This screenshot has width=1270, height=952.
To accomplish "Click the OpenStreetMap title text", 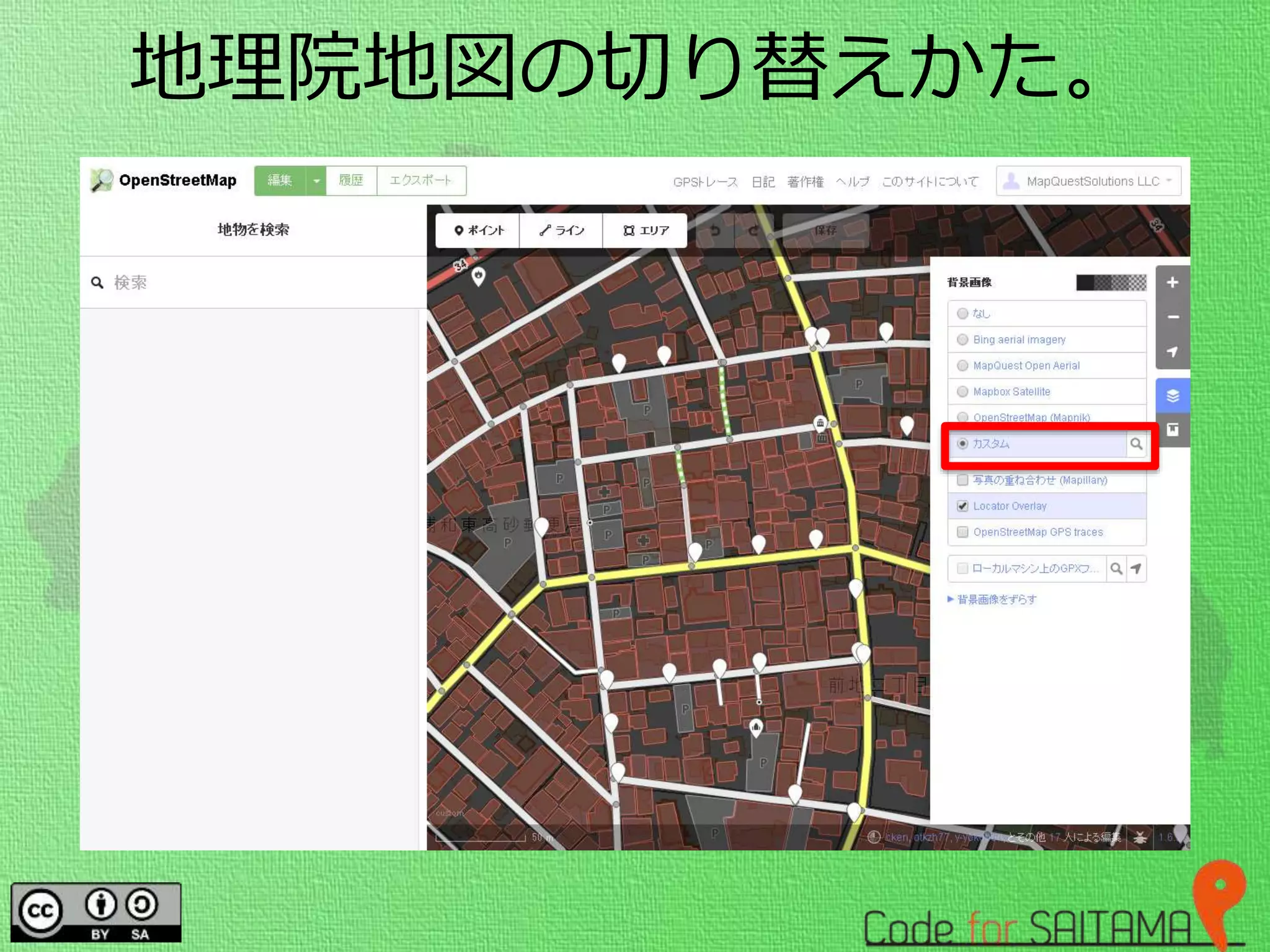I will coord(178,180).
